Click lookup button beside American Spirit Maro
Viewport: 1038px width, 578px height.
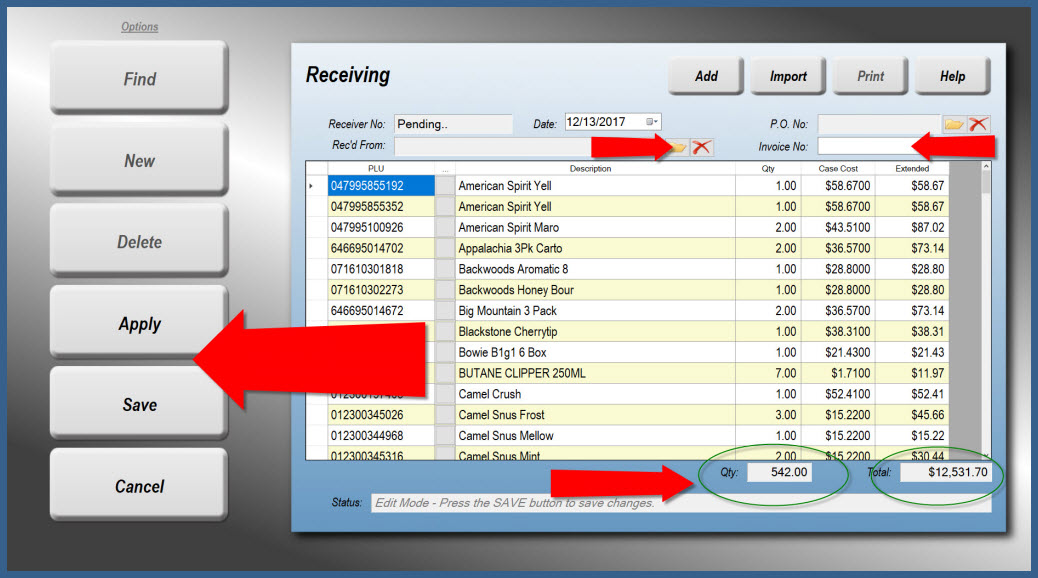pos(445,227)
